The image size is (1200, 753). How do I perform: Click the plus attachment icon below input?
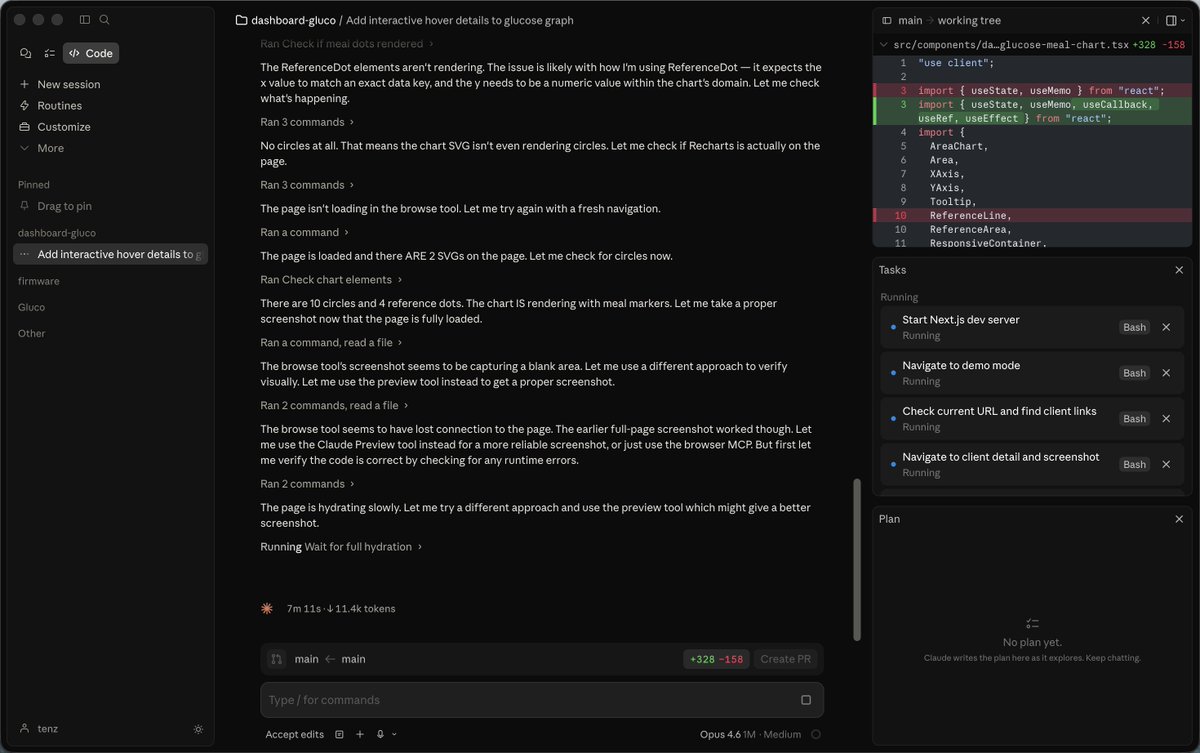tap(360, 734)
